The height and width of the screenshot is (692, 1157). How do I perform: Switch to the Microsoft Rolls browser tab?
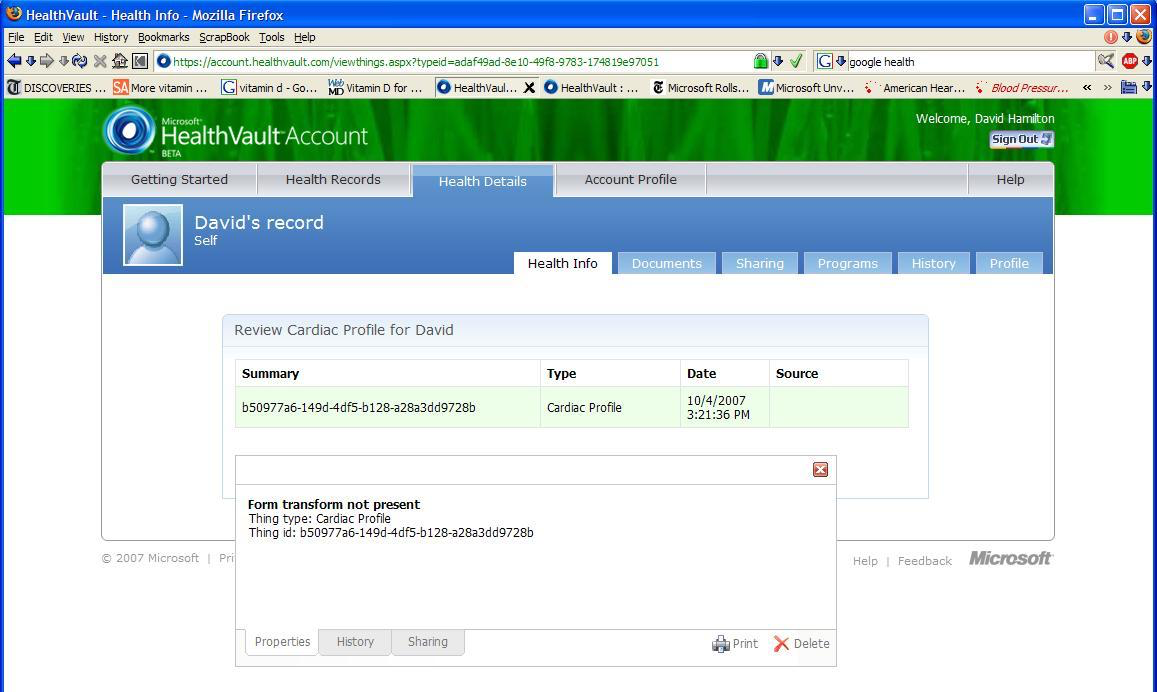point(701,88)
